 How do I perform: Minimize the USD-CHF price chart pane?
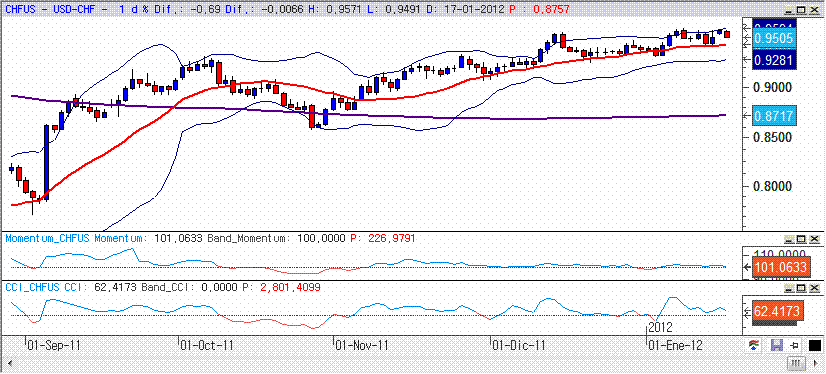tap(789, 10)
